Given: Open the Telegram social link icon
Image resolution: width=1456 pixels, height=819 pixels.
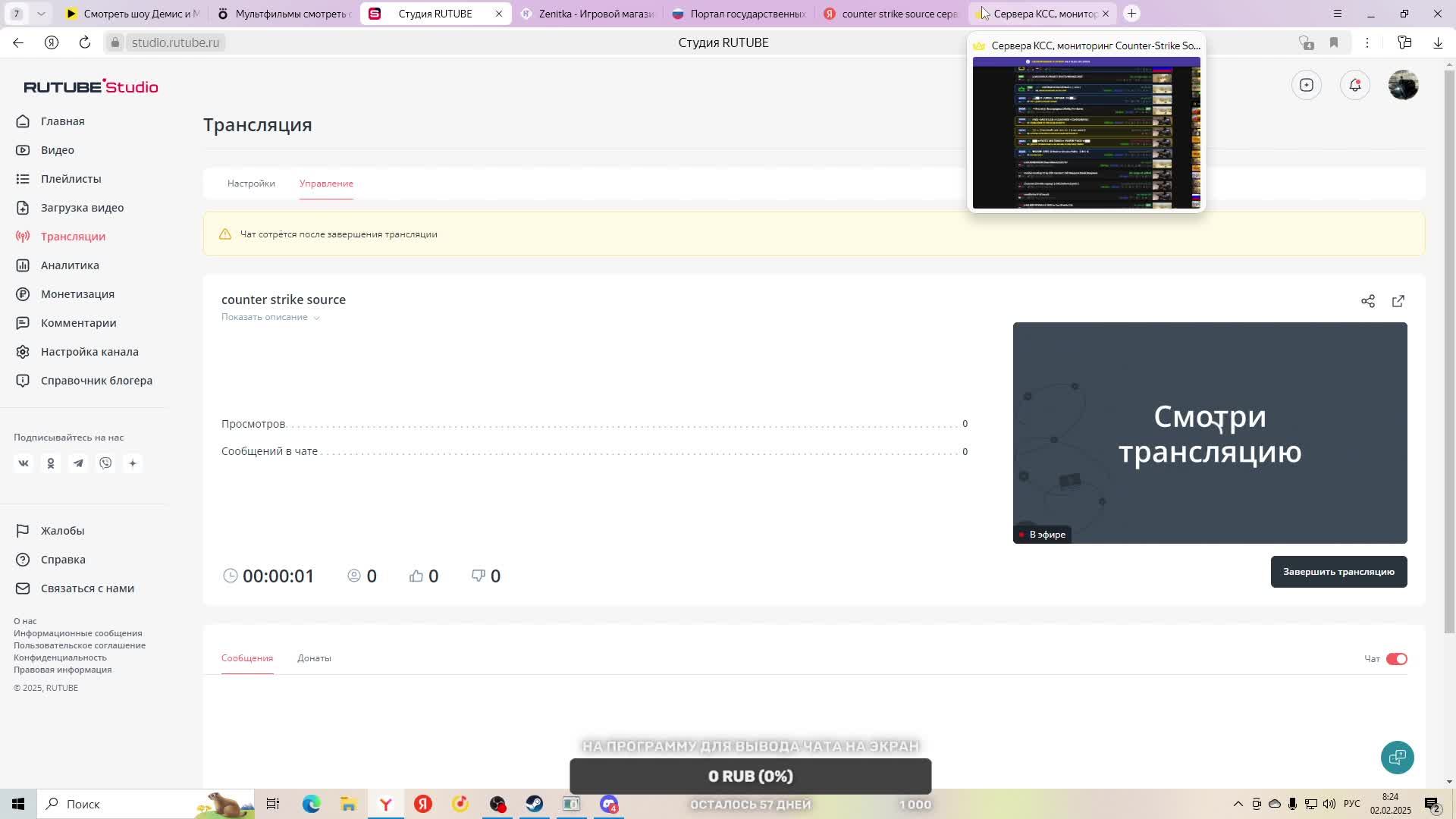Looking at the screenshot, I should (78, 463).
